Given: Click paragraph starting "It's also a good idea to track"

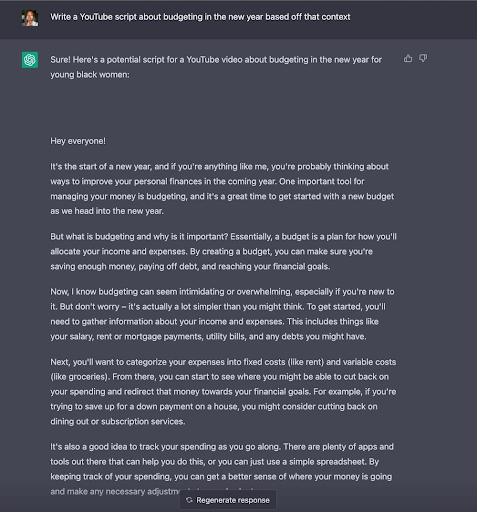Looking at the screenshot, I should click(222, 469).
